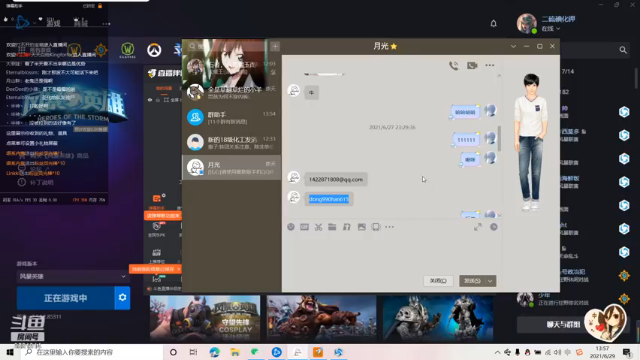The height and width of the screenshot is (360, 640).
Task: Open the topmost anime-avatar conversation in QQ list
Action: pos(231,67)
